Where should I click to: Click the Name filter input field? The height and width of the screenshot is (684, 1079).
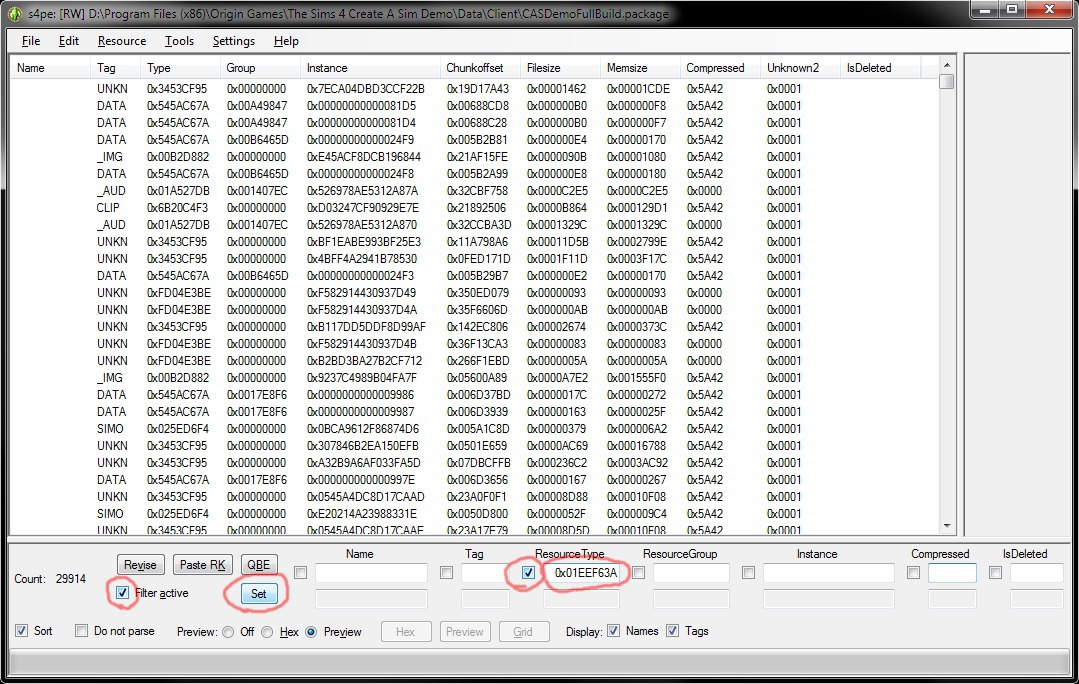click(x=372, y=573)
